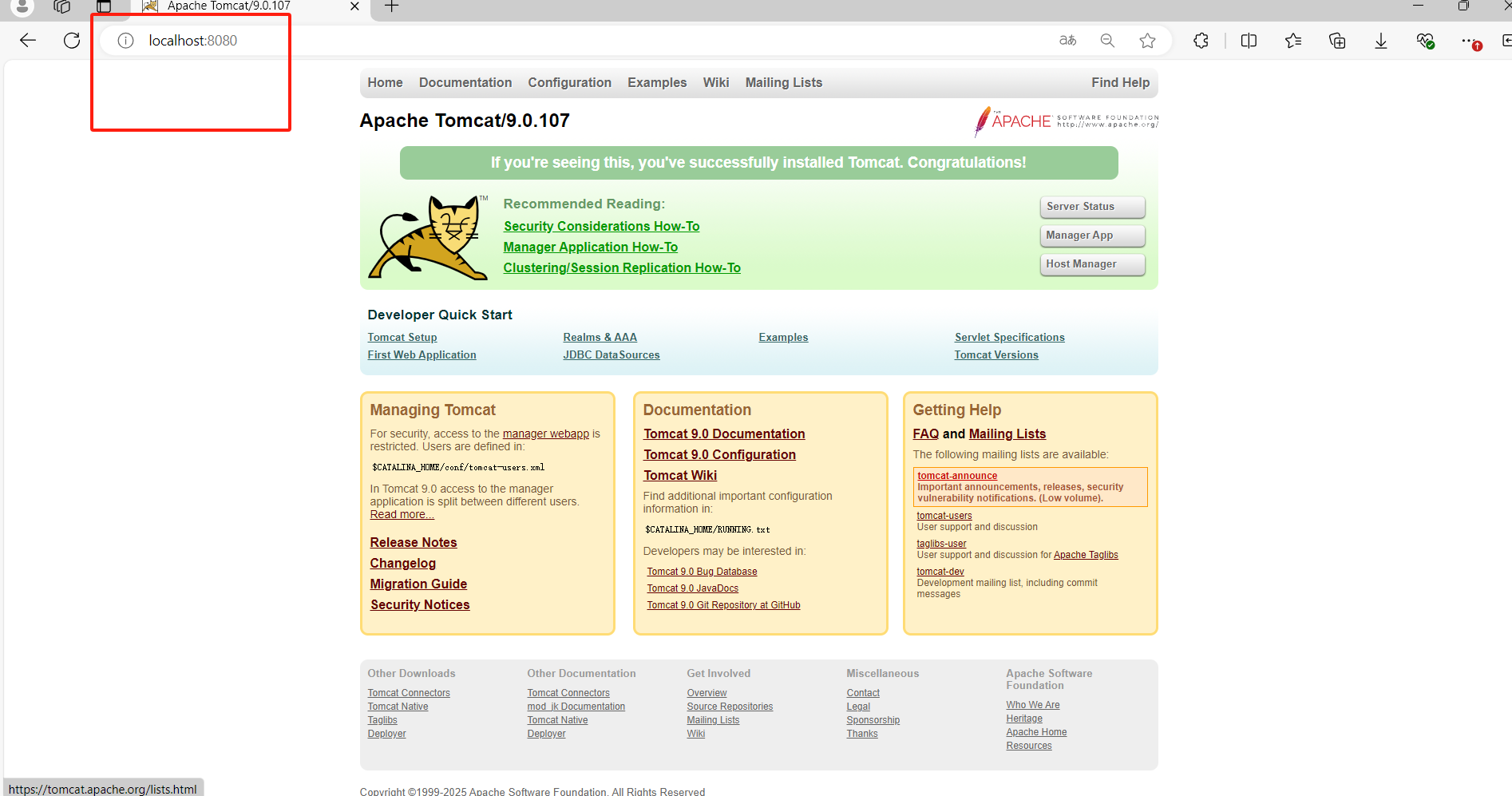Open the Security Notices link
Image resolution: width=1512 pixels, height=796 pixels.
(x=420, y=605)
